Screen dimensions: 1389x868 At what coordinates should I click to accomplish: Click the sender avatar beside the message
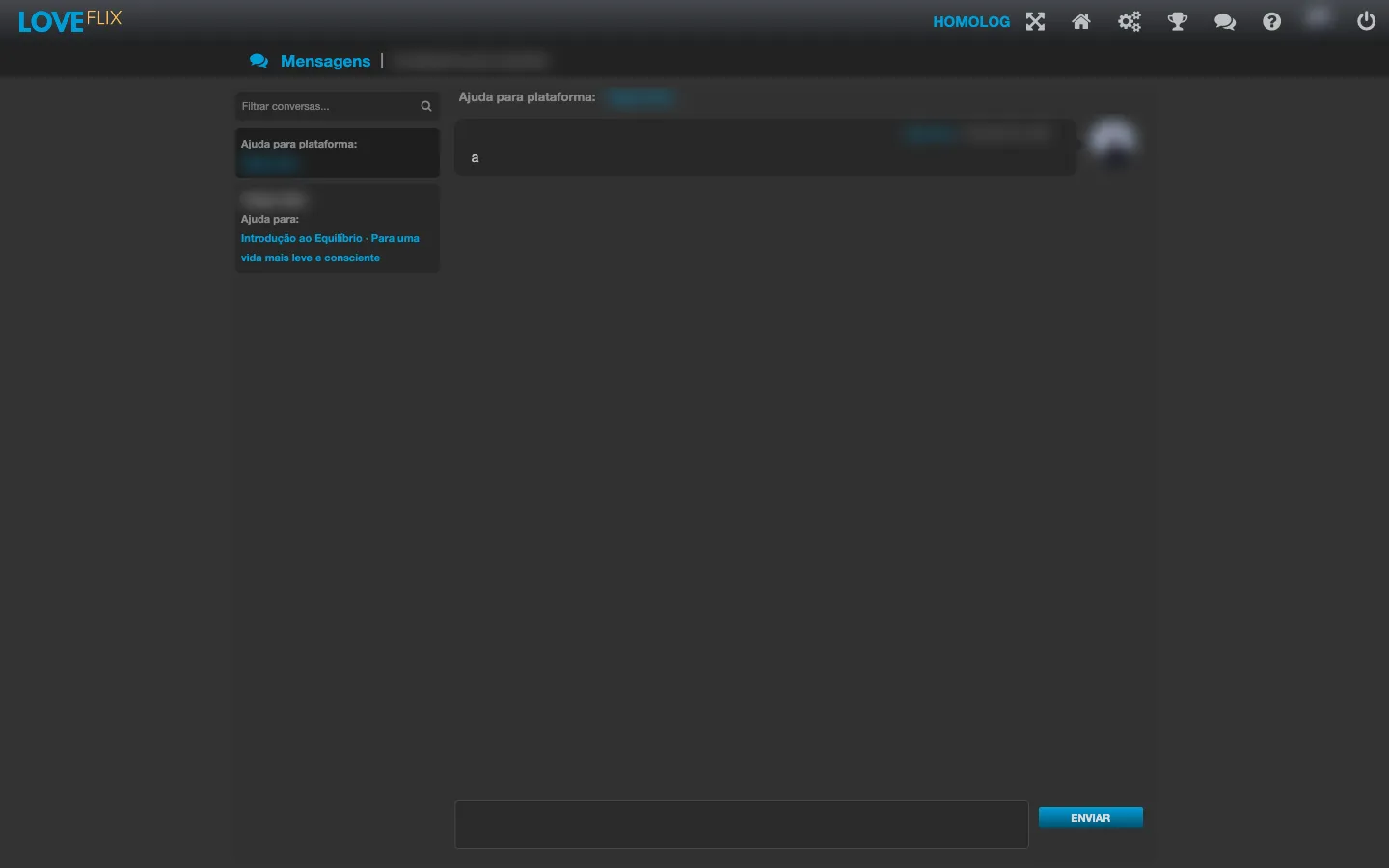(1113, 142)
